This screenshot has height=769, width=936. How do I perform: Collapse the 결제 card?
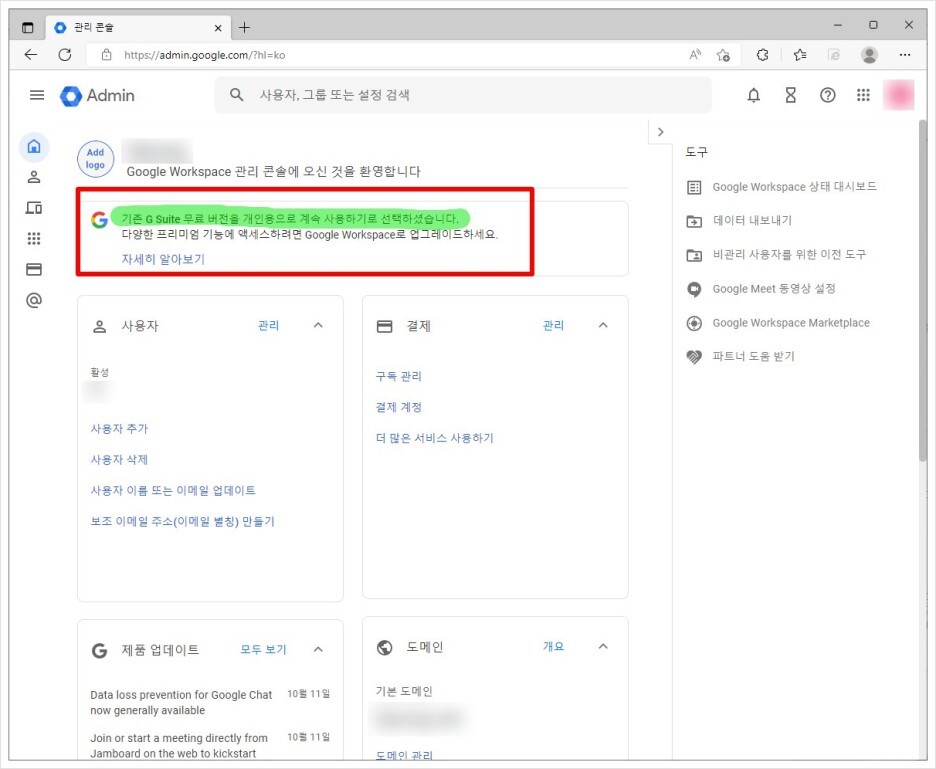point(603,325)
